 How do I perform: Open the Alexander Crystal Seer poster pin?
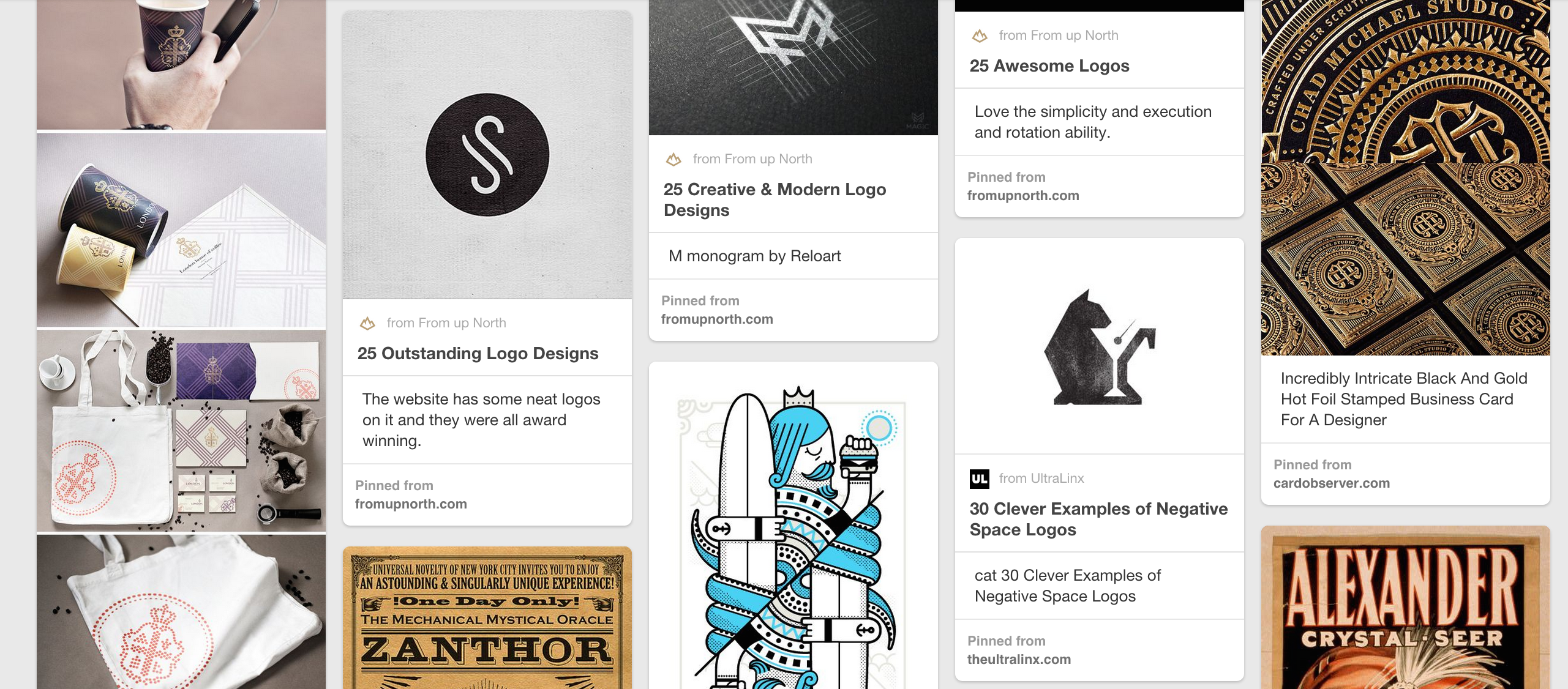[x=1406, y=608]
